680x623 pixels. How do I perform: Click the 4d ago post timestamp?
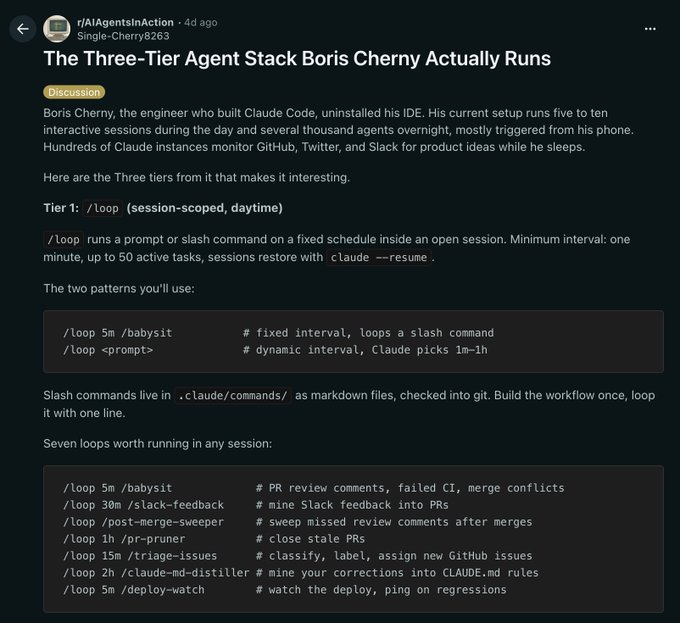[x=201, y=23]
